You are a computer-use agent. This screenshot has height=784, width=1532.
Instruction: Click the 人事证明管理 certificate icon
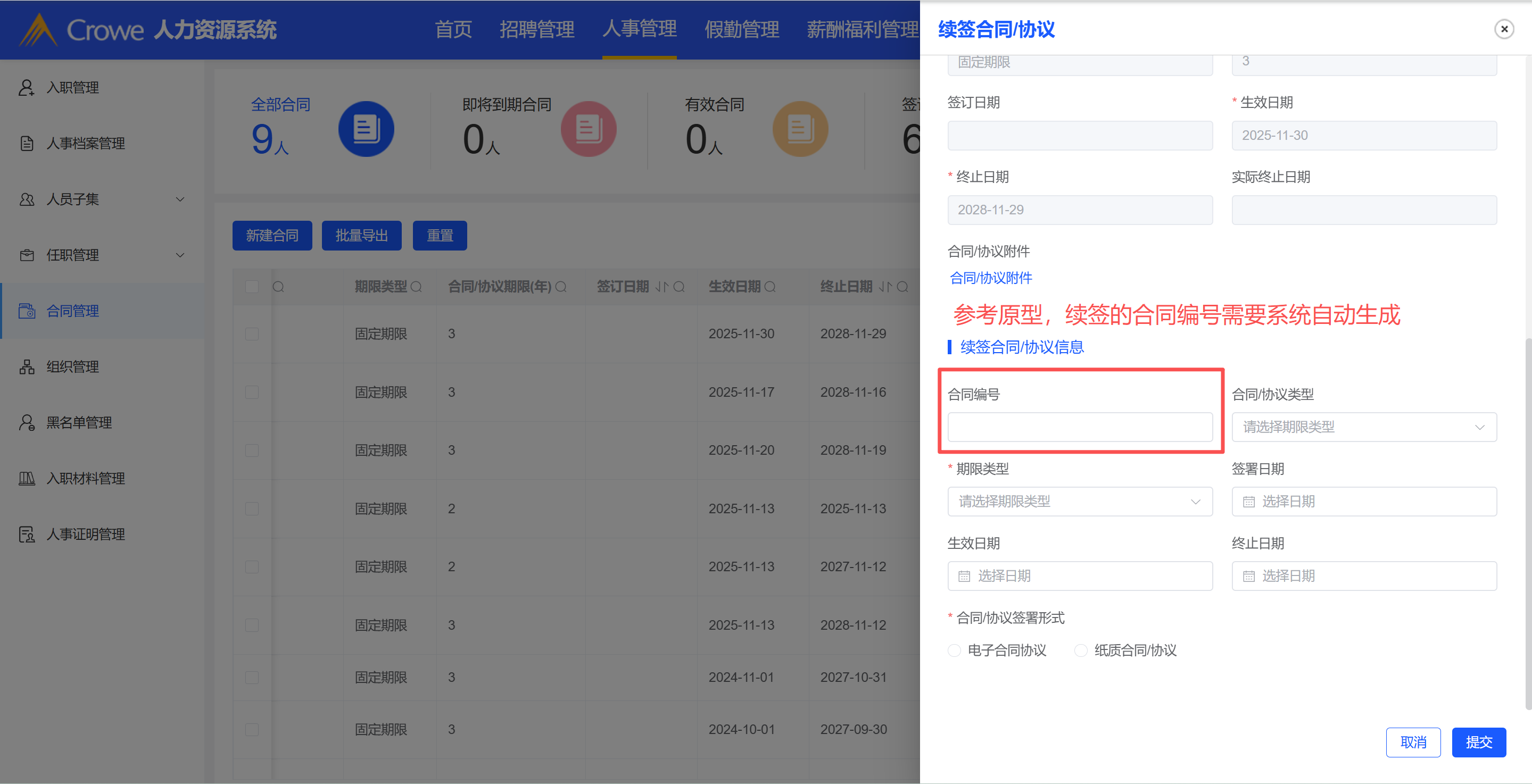(26, 535)
